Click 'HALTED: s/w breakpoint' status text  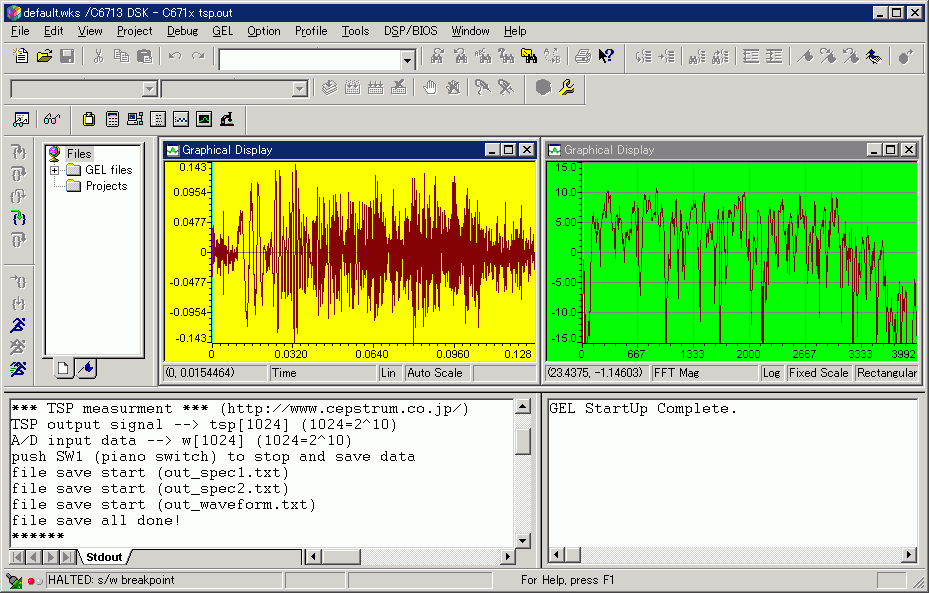point(111,580)
